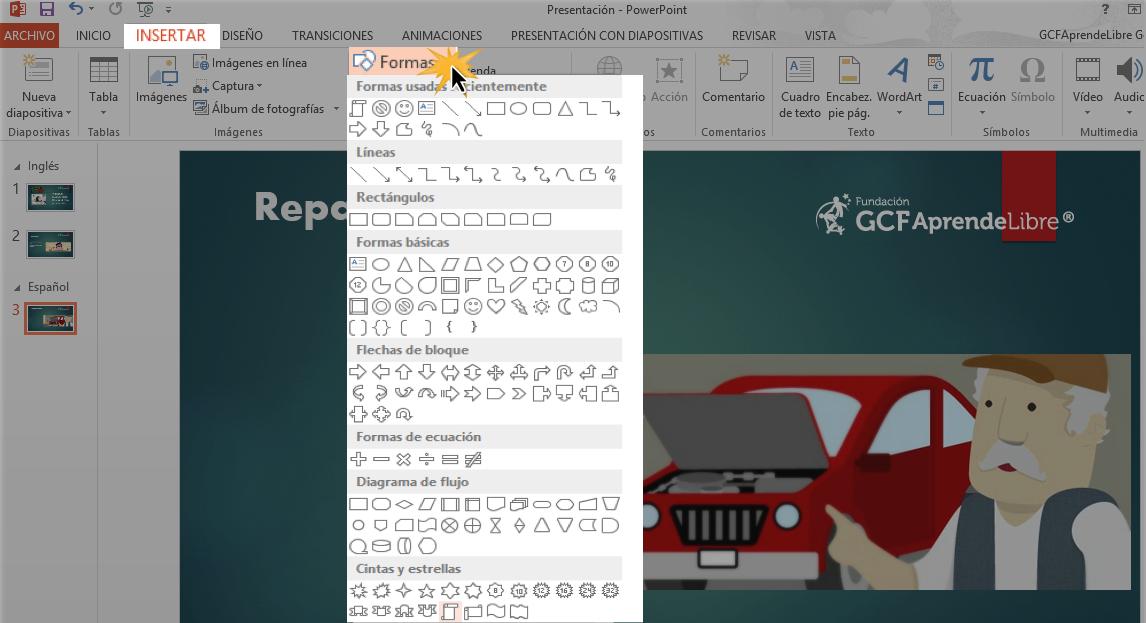This screenshot has width=1146, height=623.
Task: Open the REVISAR tab
Action: click(x=754, y=35)
